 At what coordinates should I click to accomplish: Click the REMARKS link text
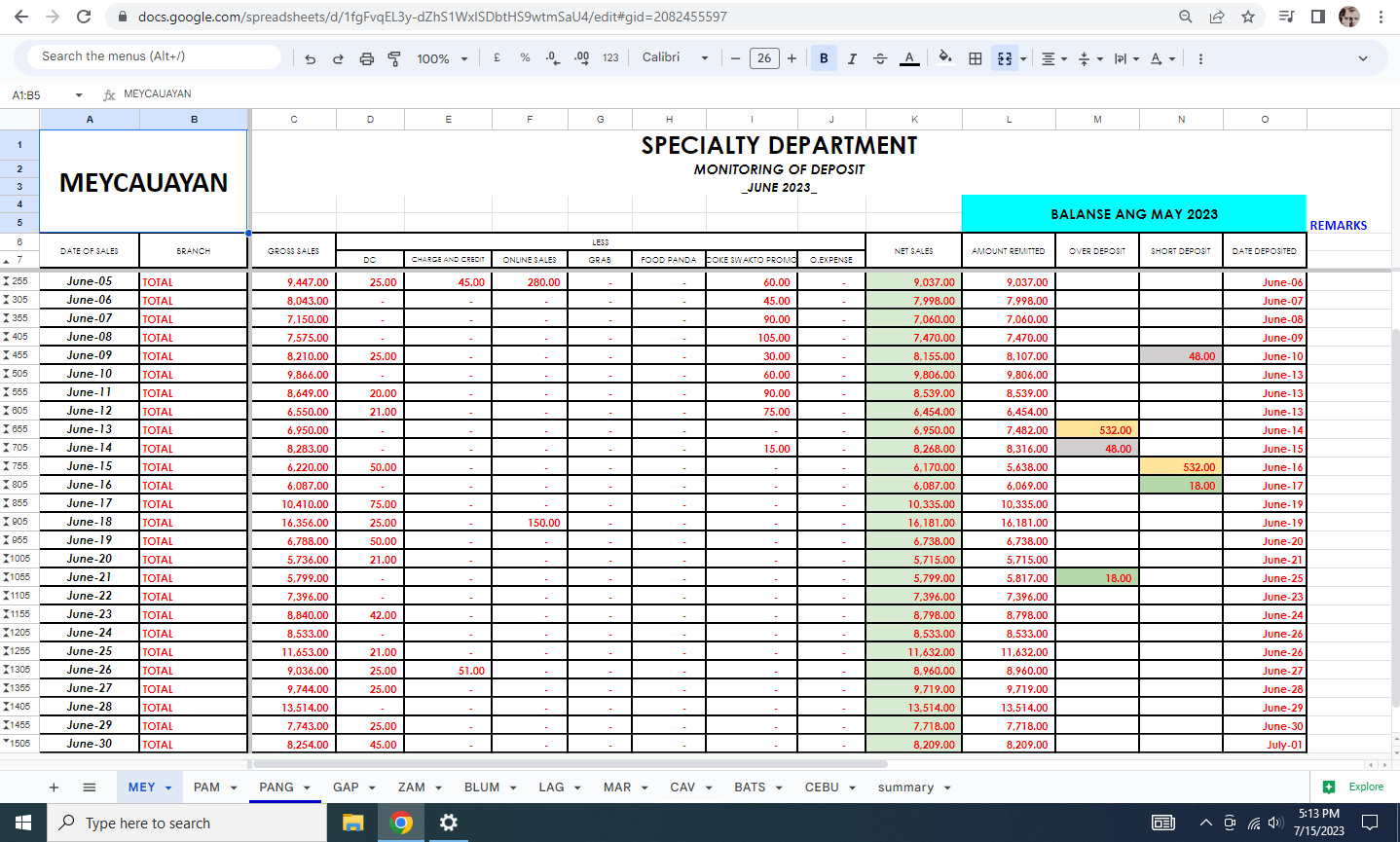(x=1338, y=226)
